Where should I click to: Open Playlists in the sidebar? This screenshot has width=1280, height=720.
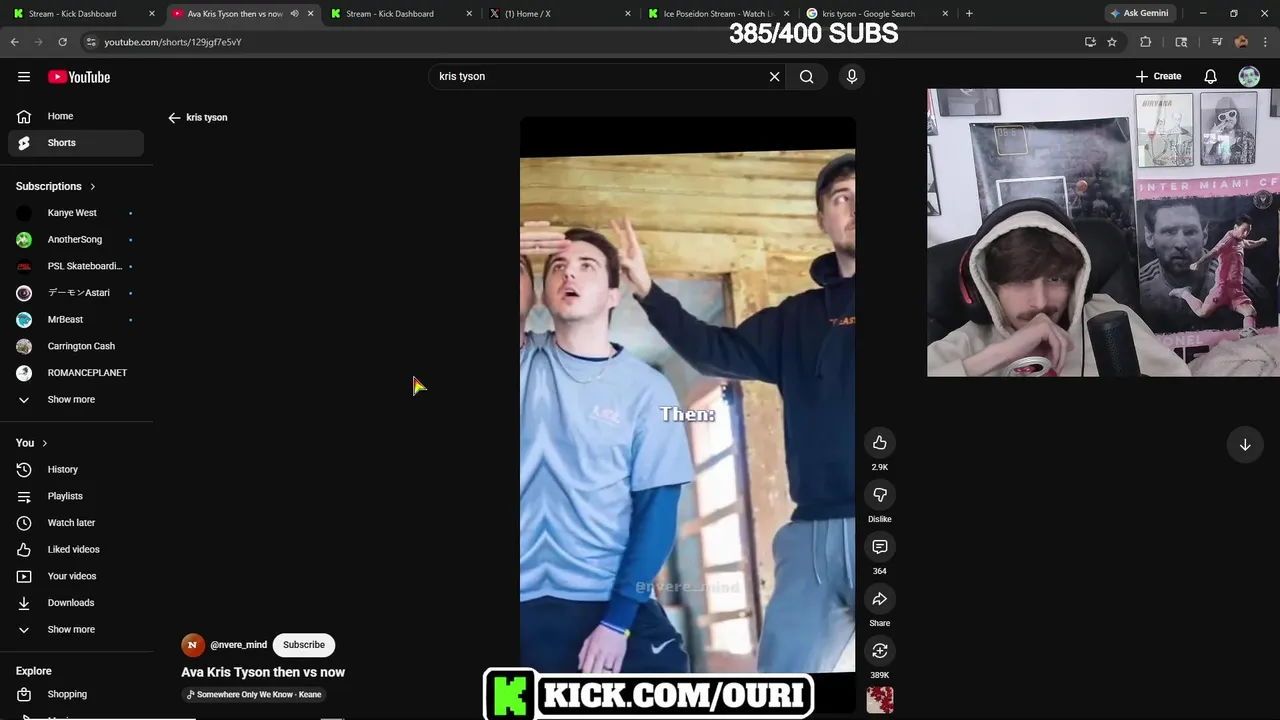click(x=76, y=496)
